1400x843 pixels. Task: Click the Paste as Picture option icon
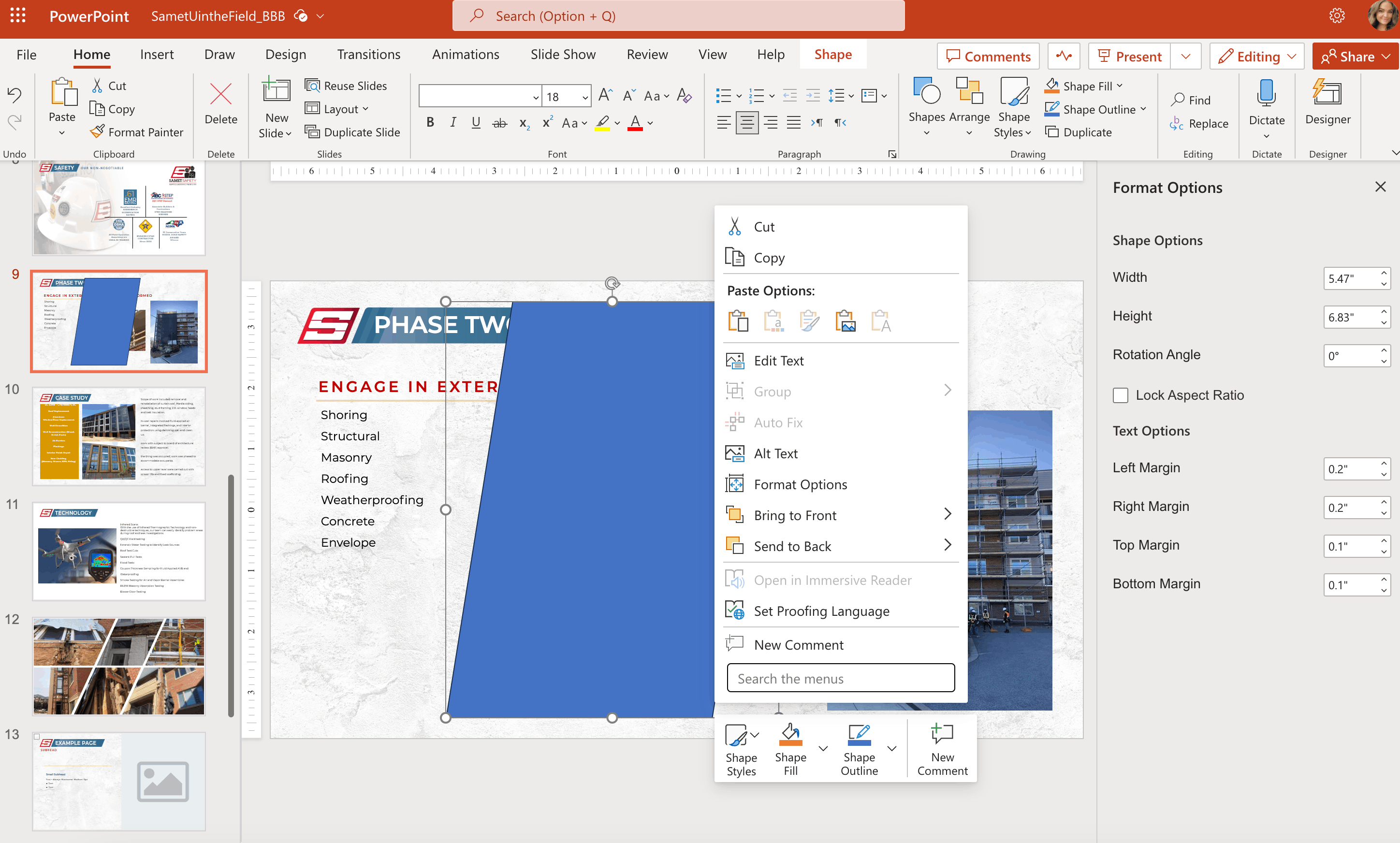(x=845, y=321)
